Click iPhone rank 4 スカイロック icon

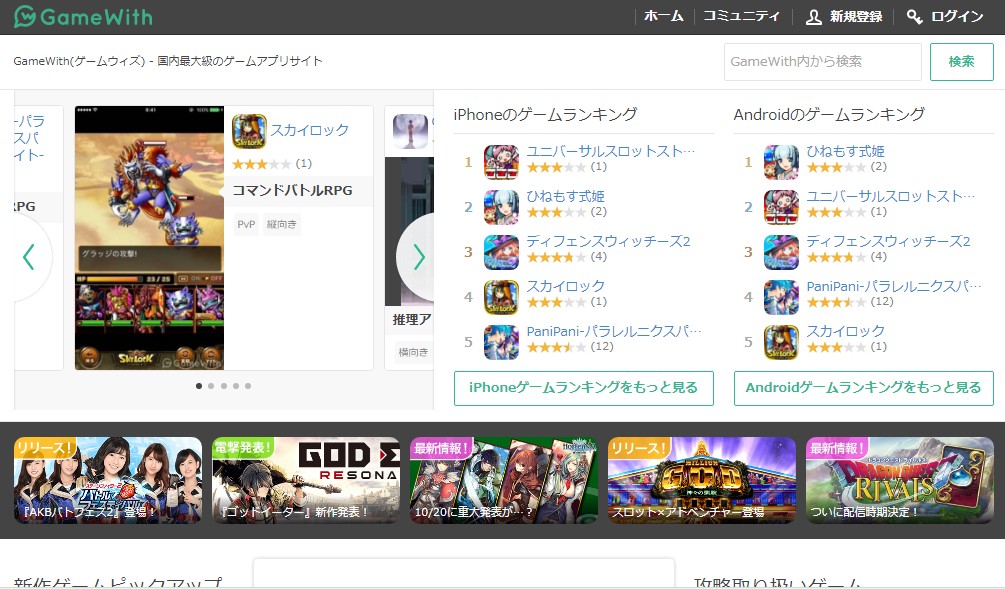point(501,297)
